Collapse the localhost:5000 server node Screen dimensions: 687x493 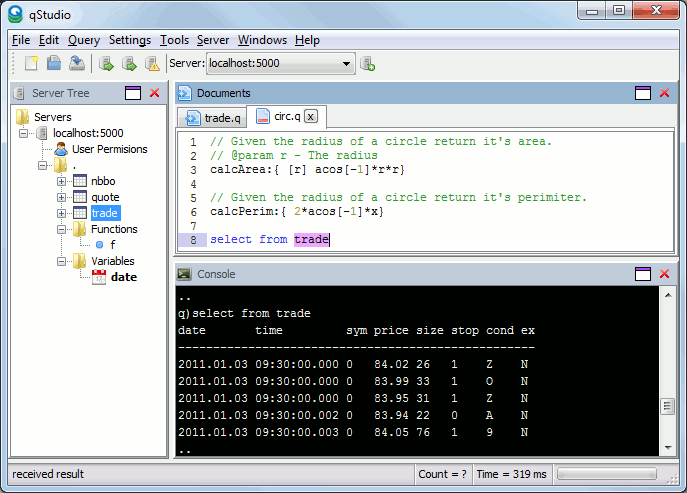pyautogui.click(x=24, y=133)
